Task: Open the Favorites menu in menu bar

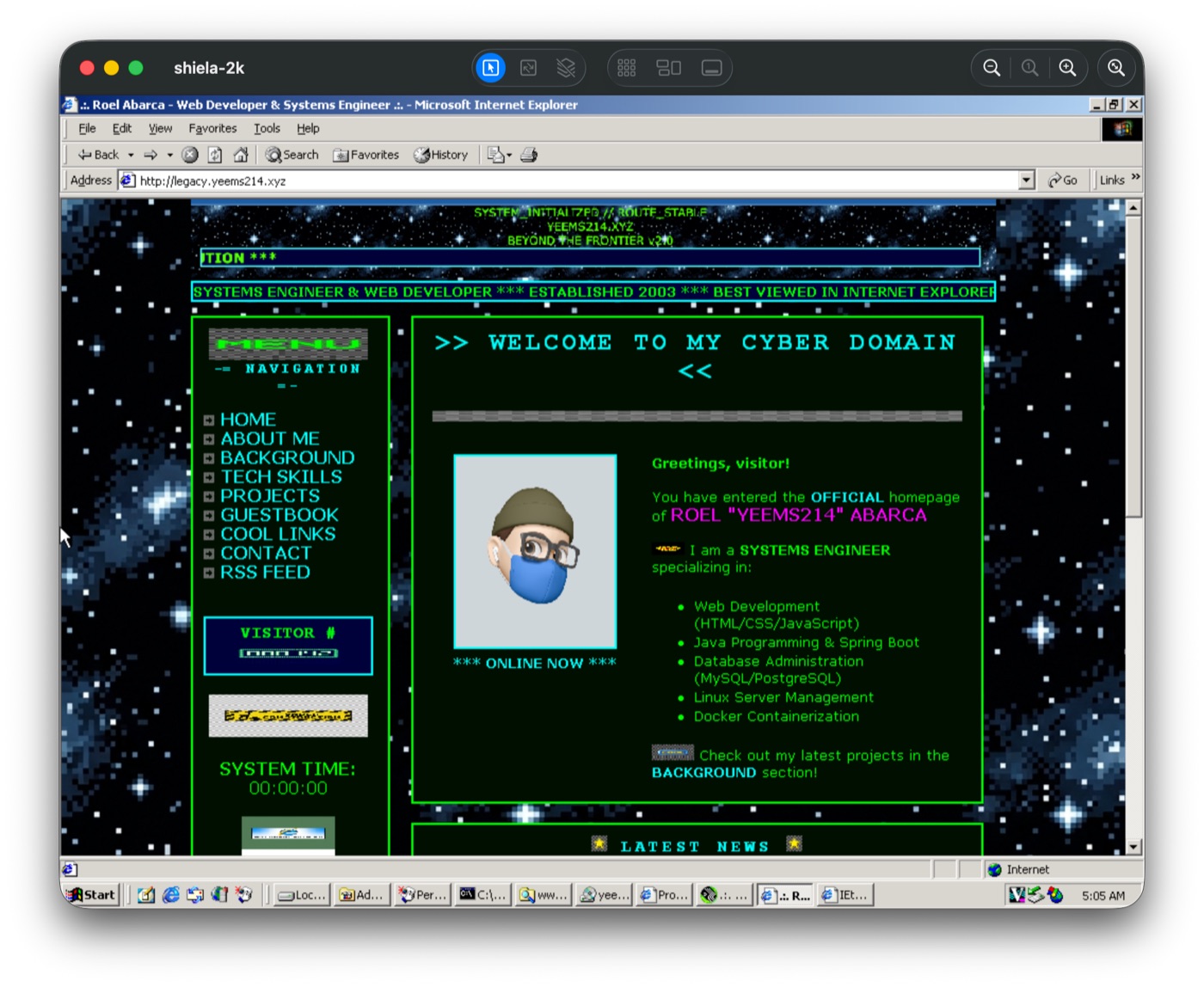Action: click(212, 128)
